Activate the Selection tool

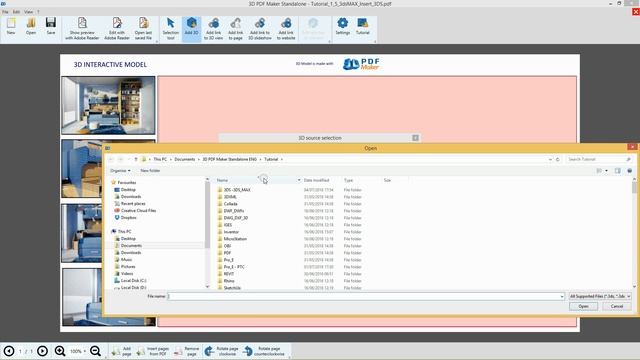(x=171, y=29)
